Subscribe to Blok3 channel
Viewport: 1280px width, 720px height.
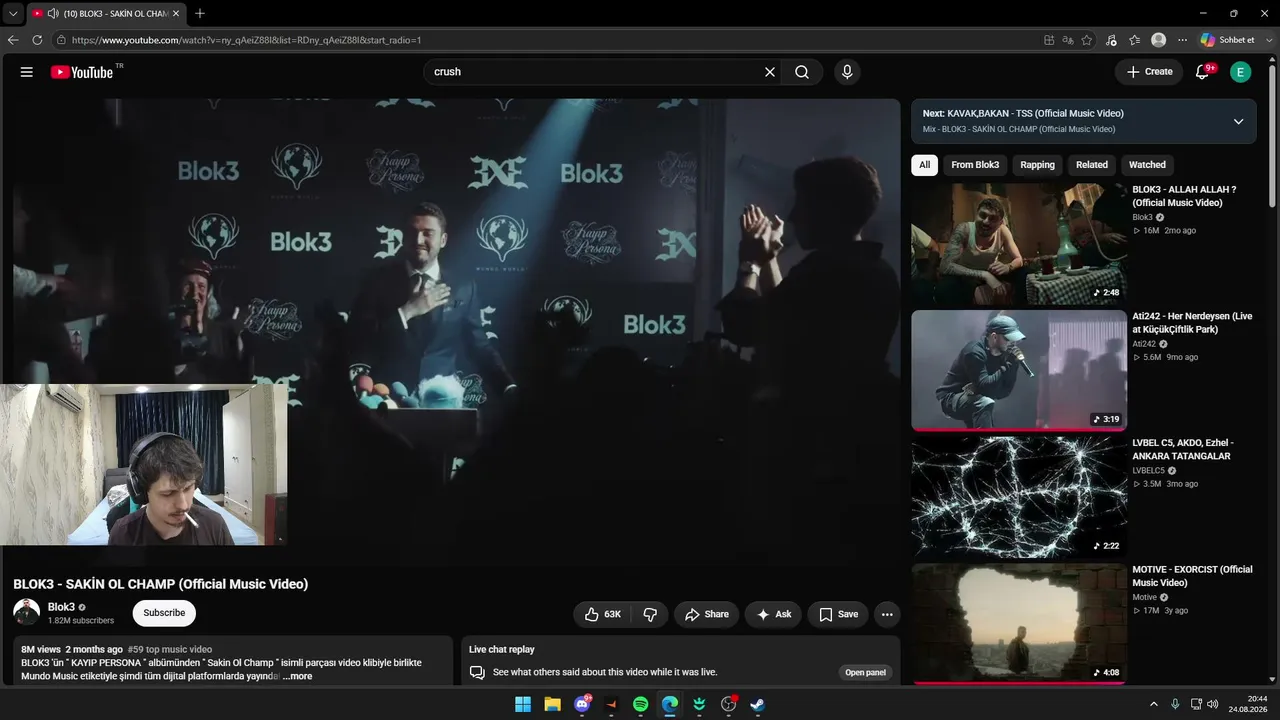[164, 613]
